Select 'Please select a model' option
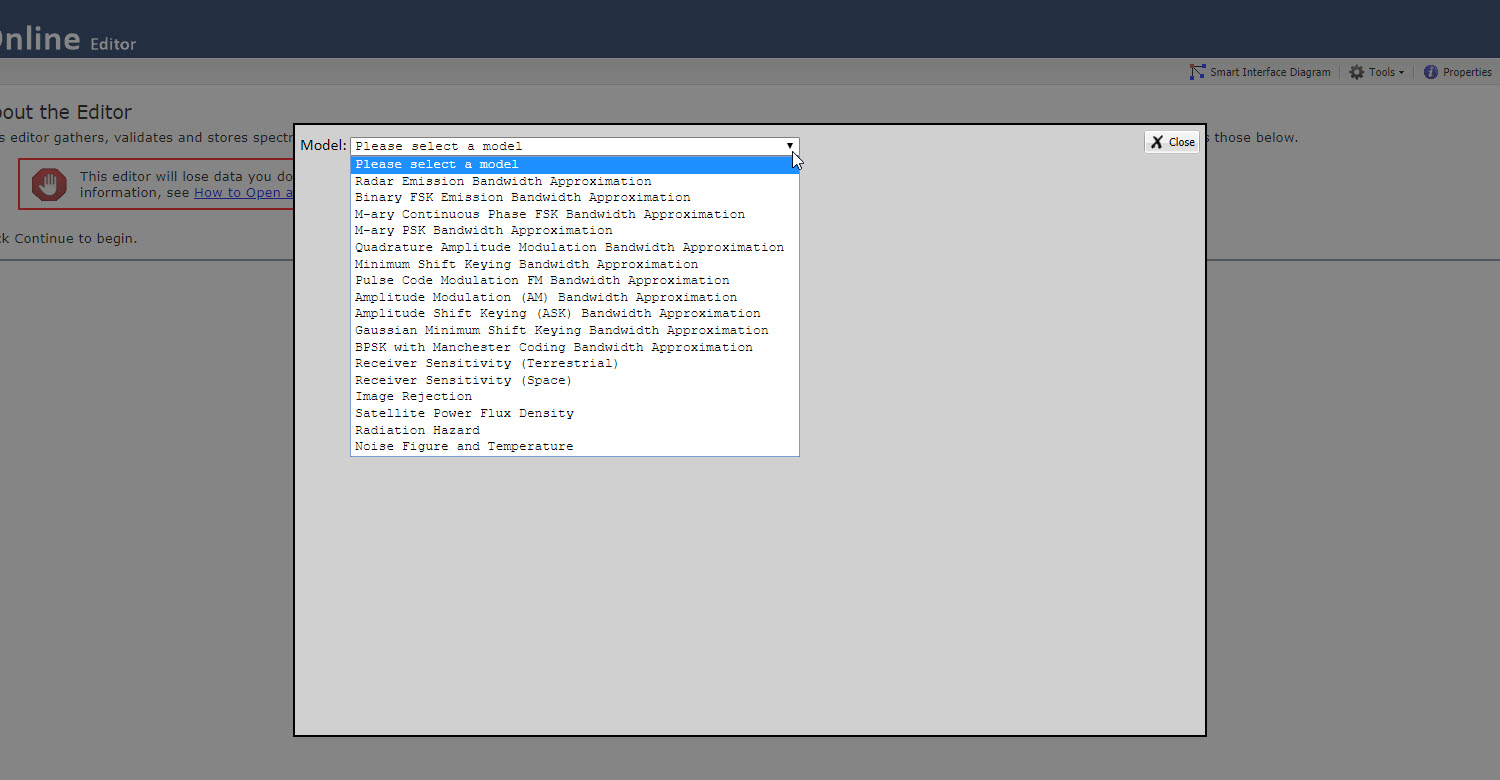Image resolution: width=1500 pixels, height=780 pixels. (x=575, y=164)
